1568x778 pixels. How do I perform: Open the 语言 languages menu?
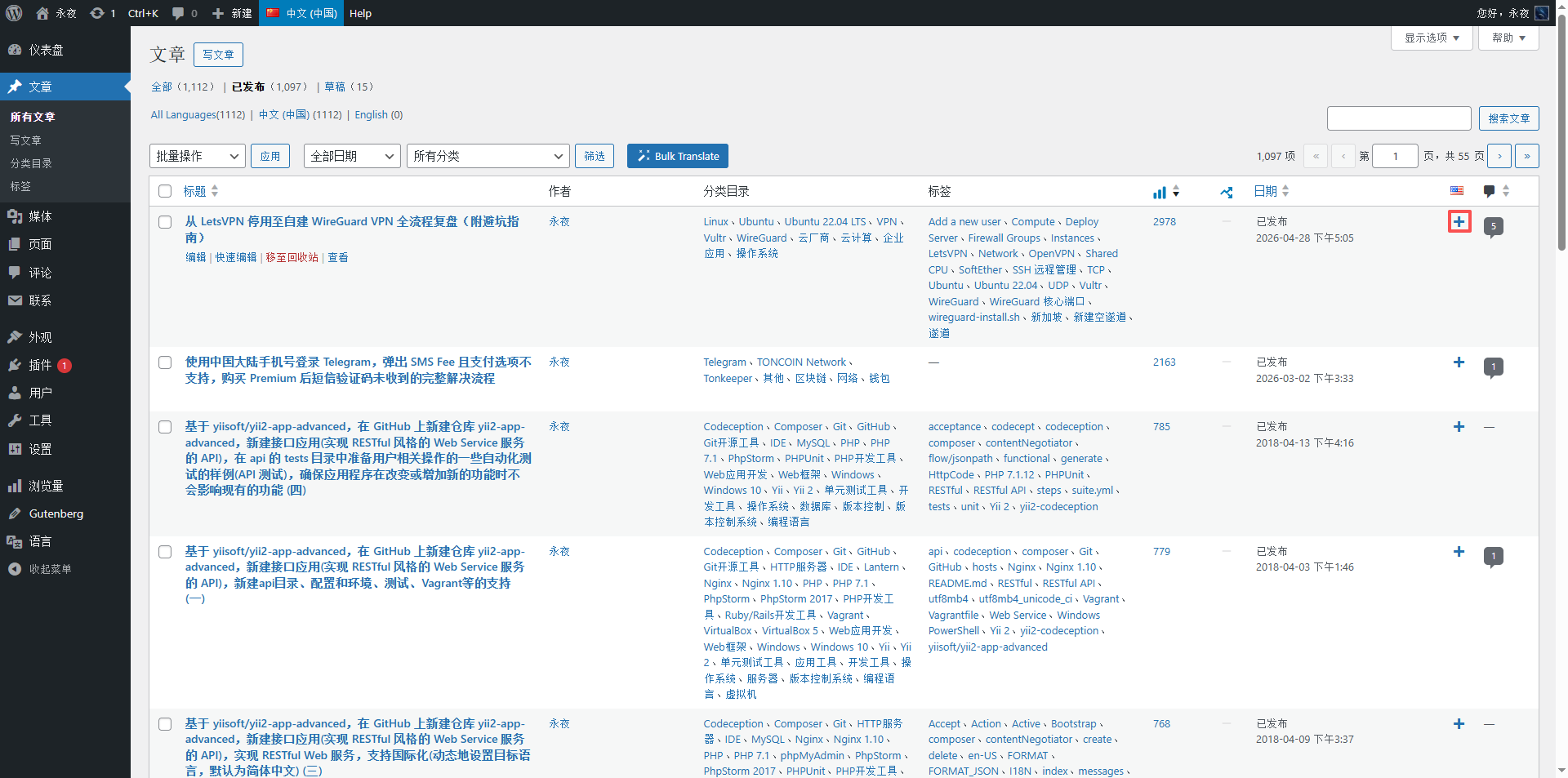click(x=65, y=541)
